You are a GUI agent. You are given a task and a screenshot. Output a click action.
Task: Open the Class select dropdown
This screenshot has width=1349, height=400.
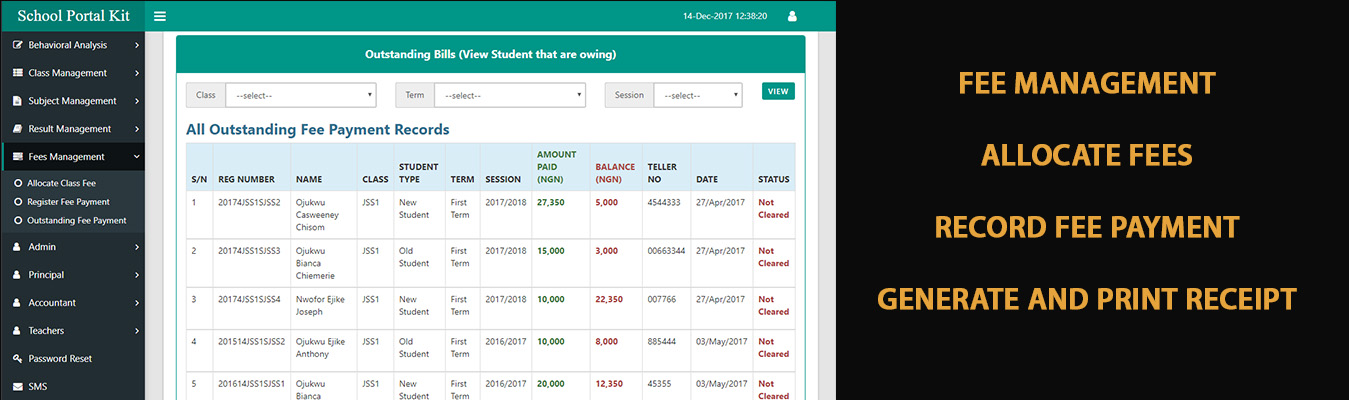pyautogui.click(x=300, y=95)
